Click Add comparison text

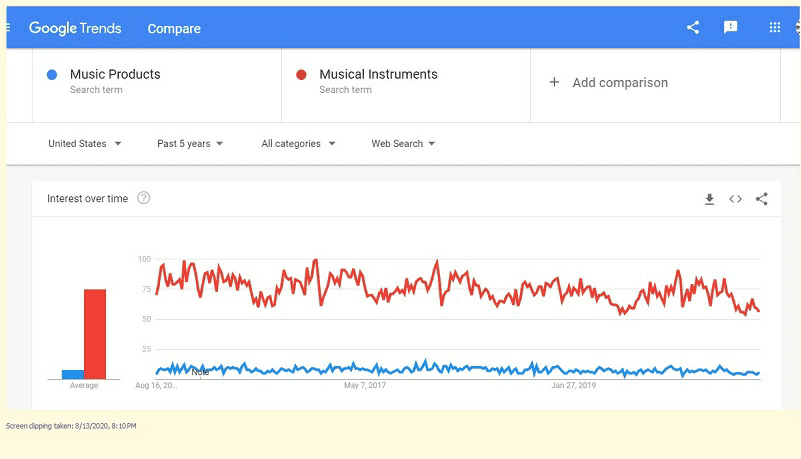point(620,83)
